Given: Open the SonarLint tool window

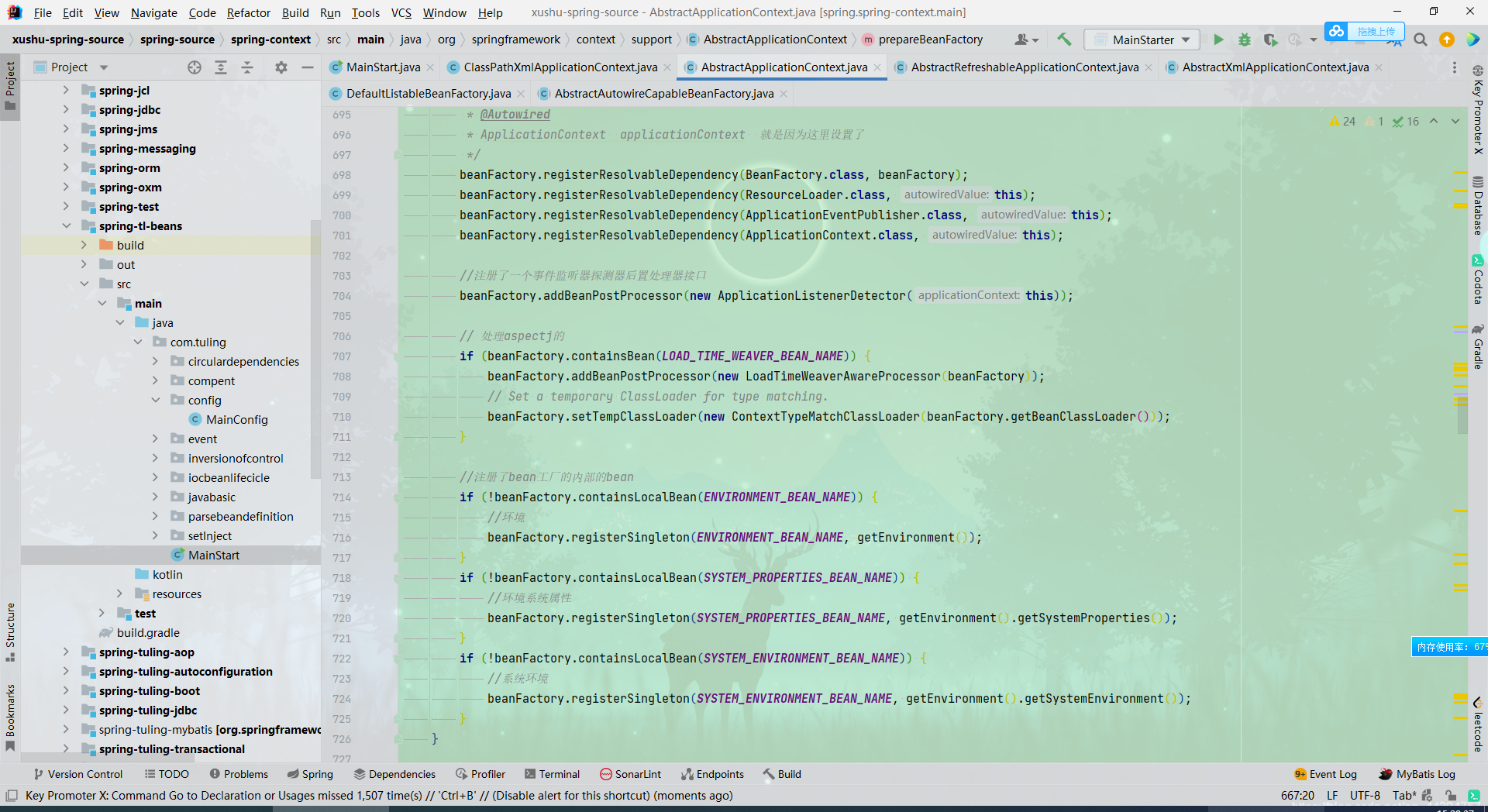Looking at the screenshot, I should [x=631, y=774].
